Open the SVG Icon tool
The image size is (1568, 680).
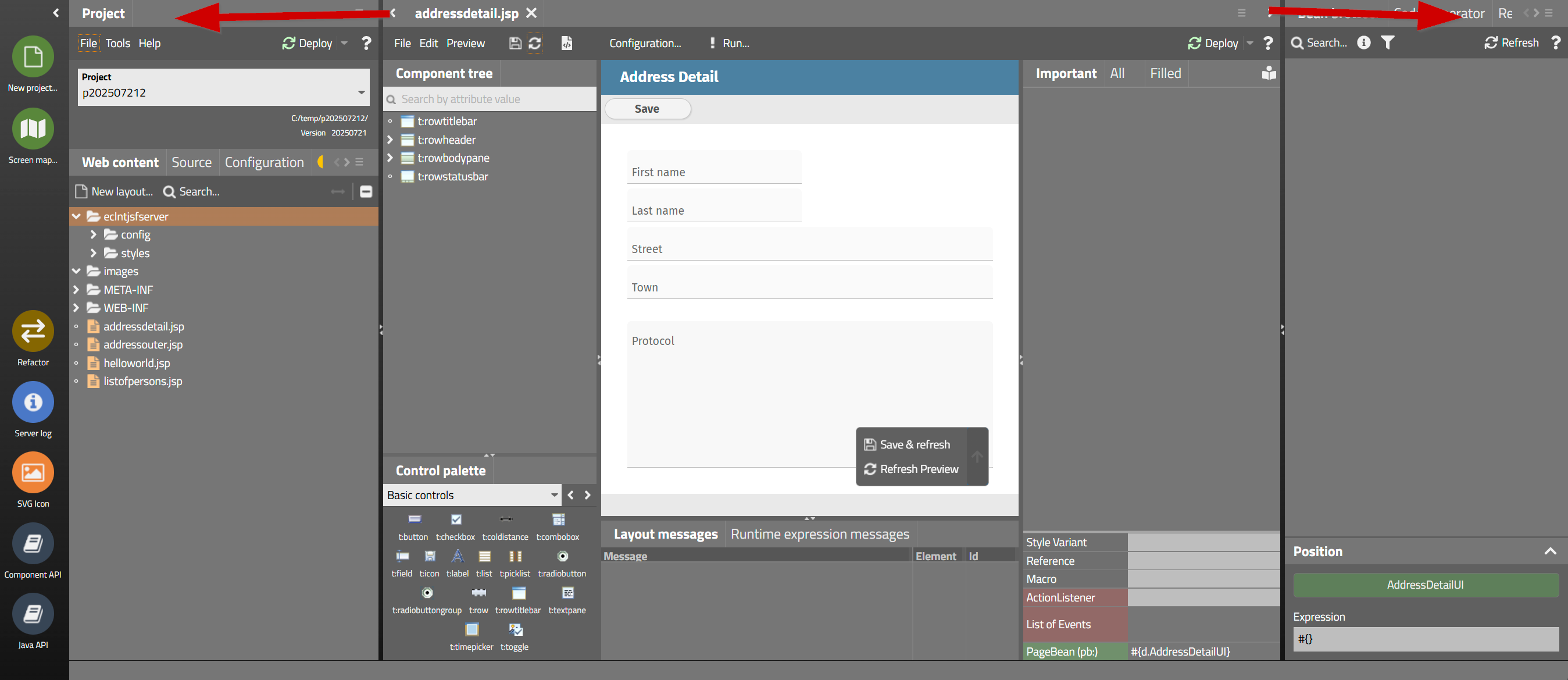pyautogui.click(x=33, y=472)
